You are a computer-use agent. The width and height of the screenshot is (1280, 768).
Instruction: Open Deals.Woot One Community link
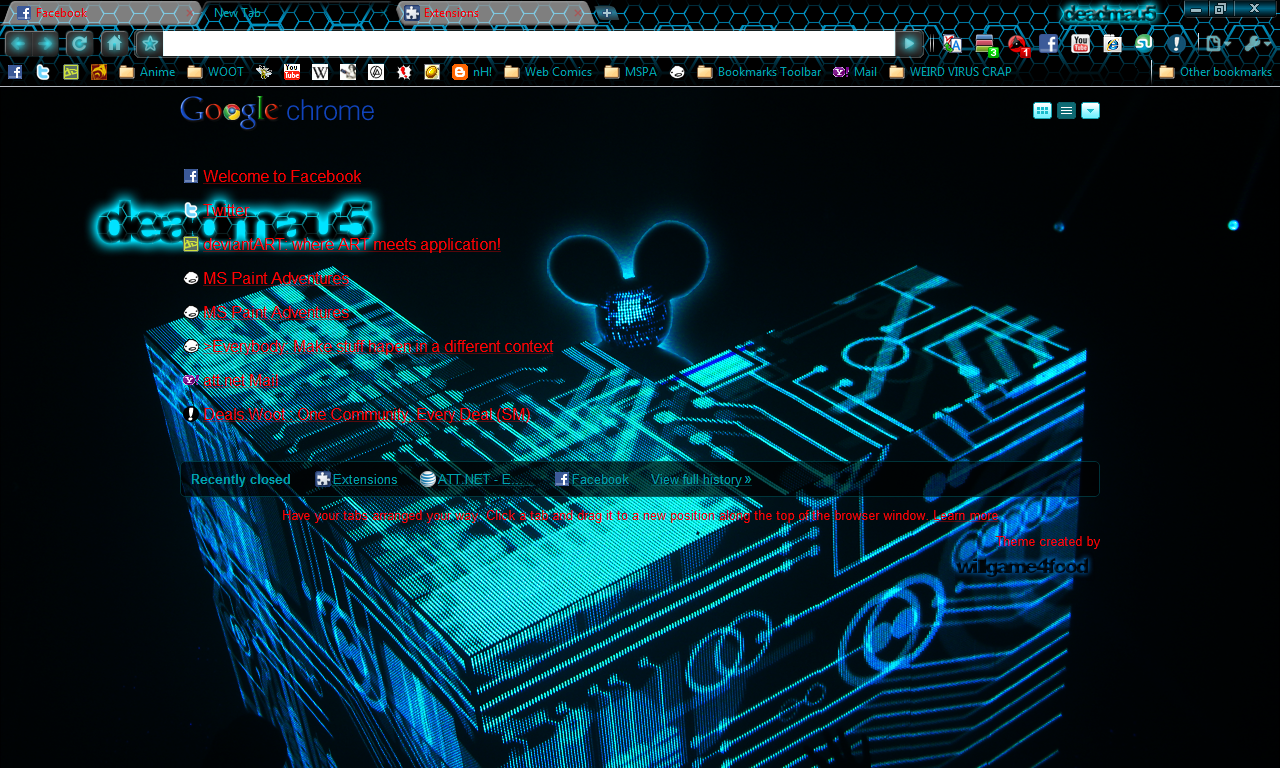point(366,414)
